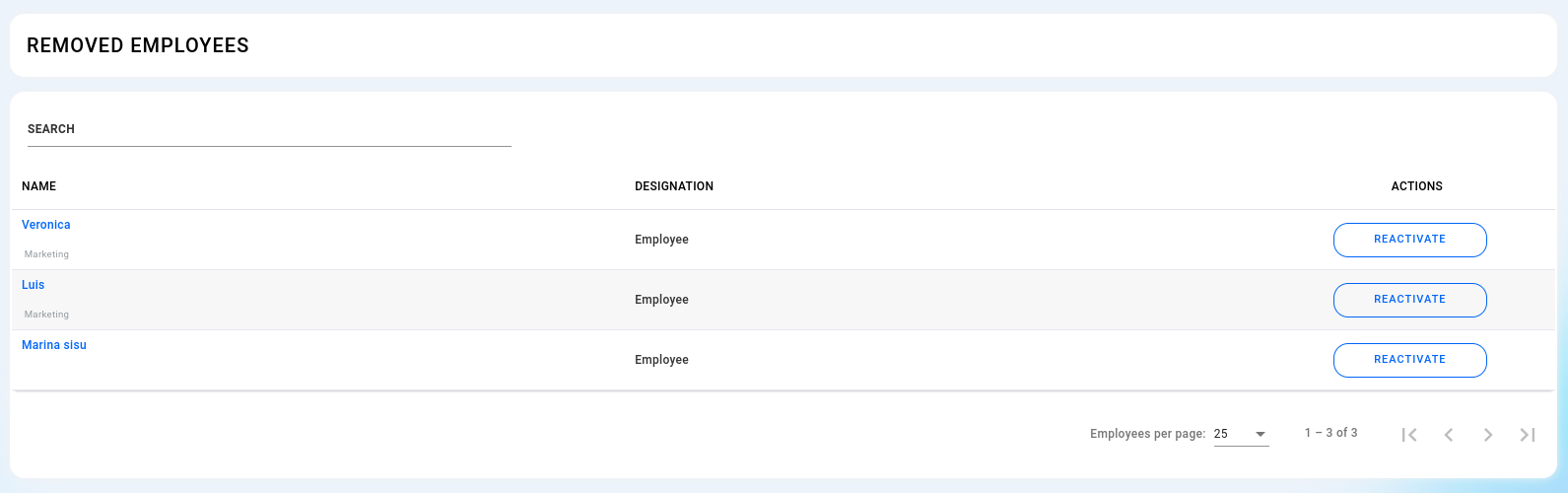This screenshot has height=493, width=1568.
Task: Open Marina sisu's profile link
Action: tap(54, 345)
